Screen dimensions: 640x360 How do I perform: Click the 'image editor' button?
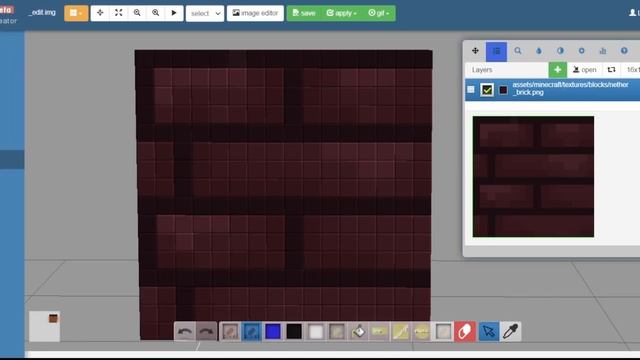click(x=255, y=13)
